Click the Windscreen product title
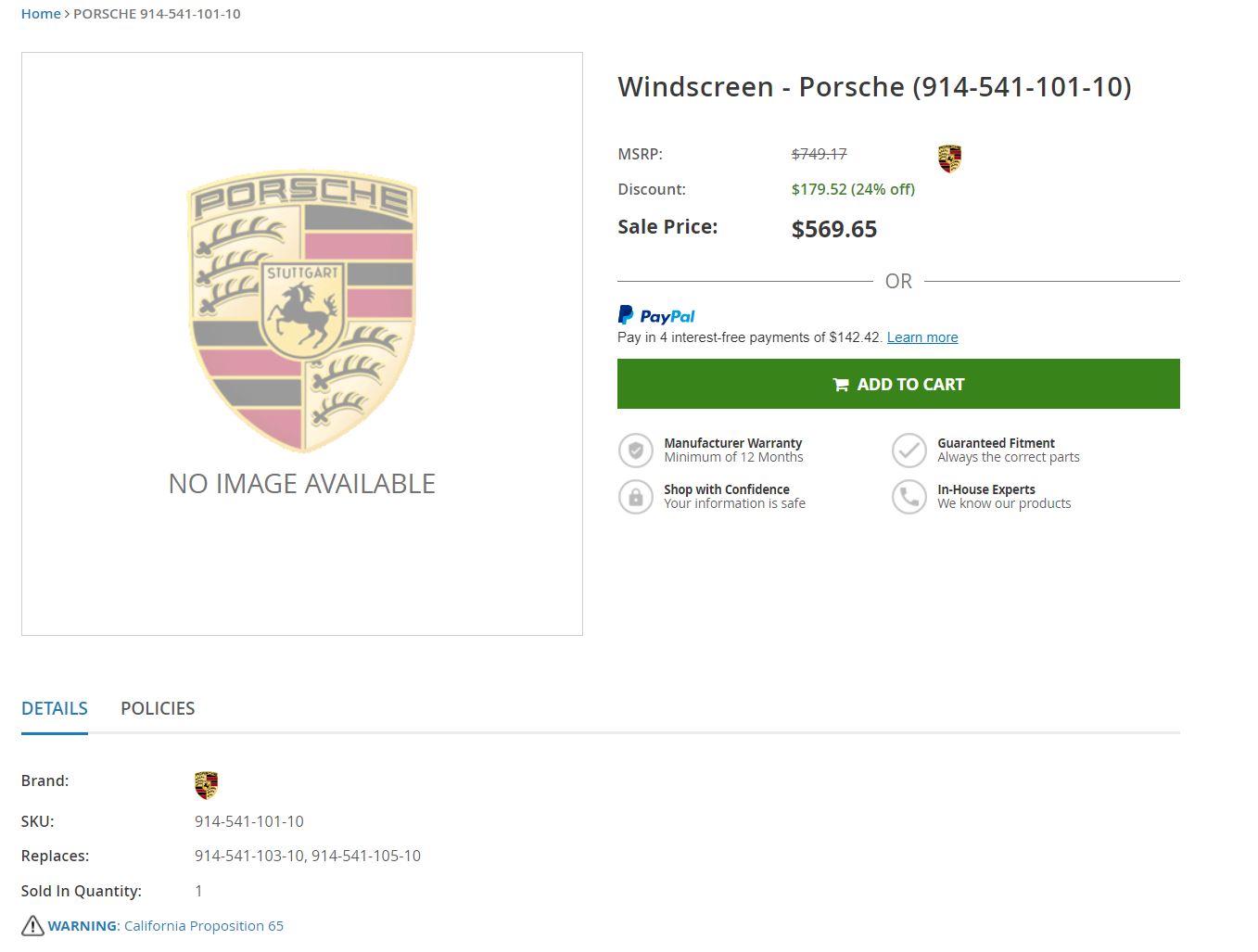The height and width of the screenshot is (952, 1258). click(874, 86)
